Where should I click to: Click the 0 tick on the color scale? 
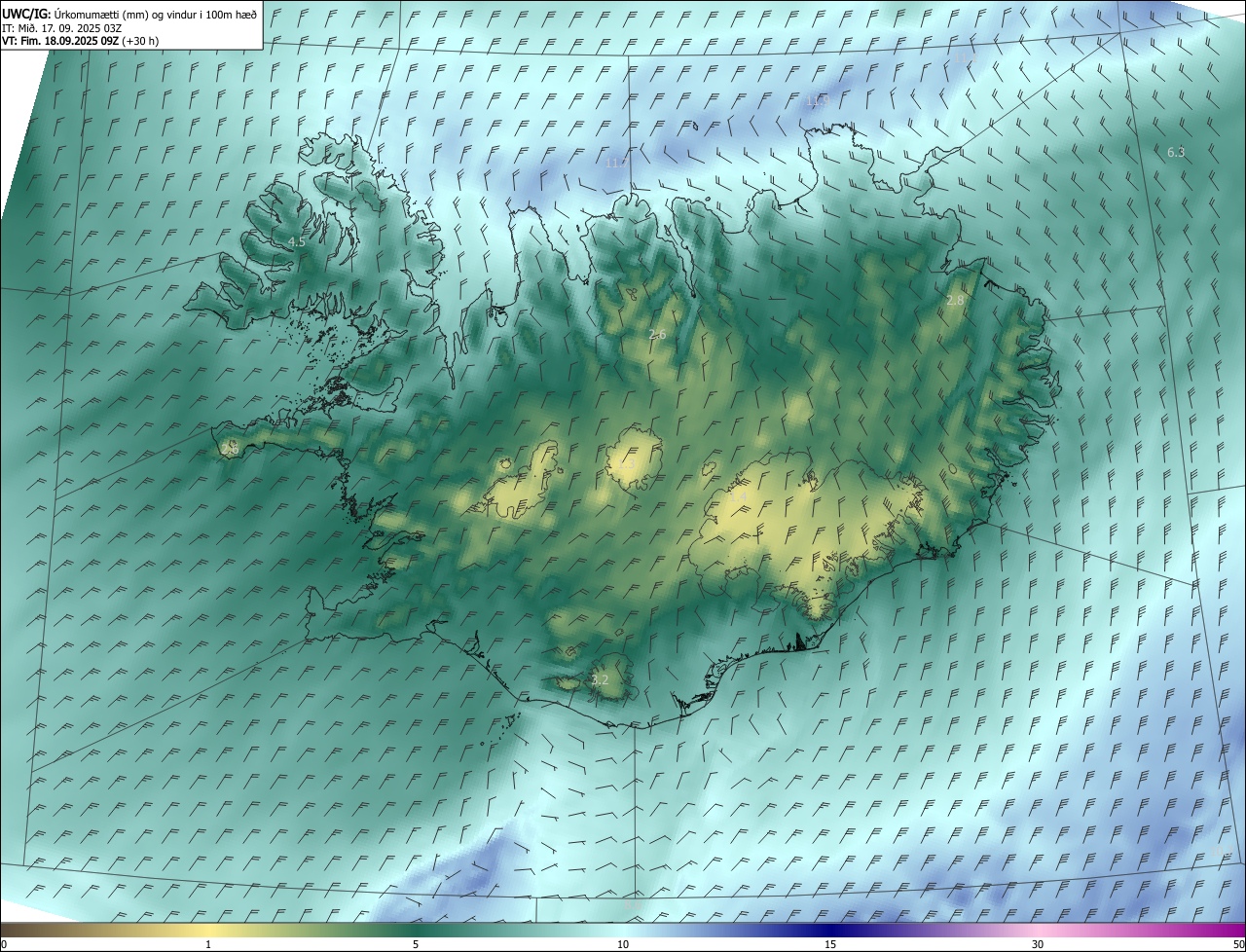click(4, 944)
